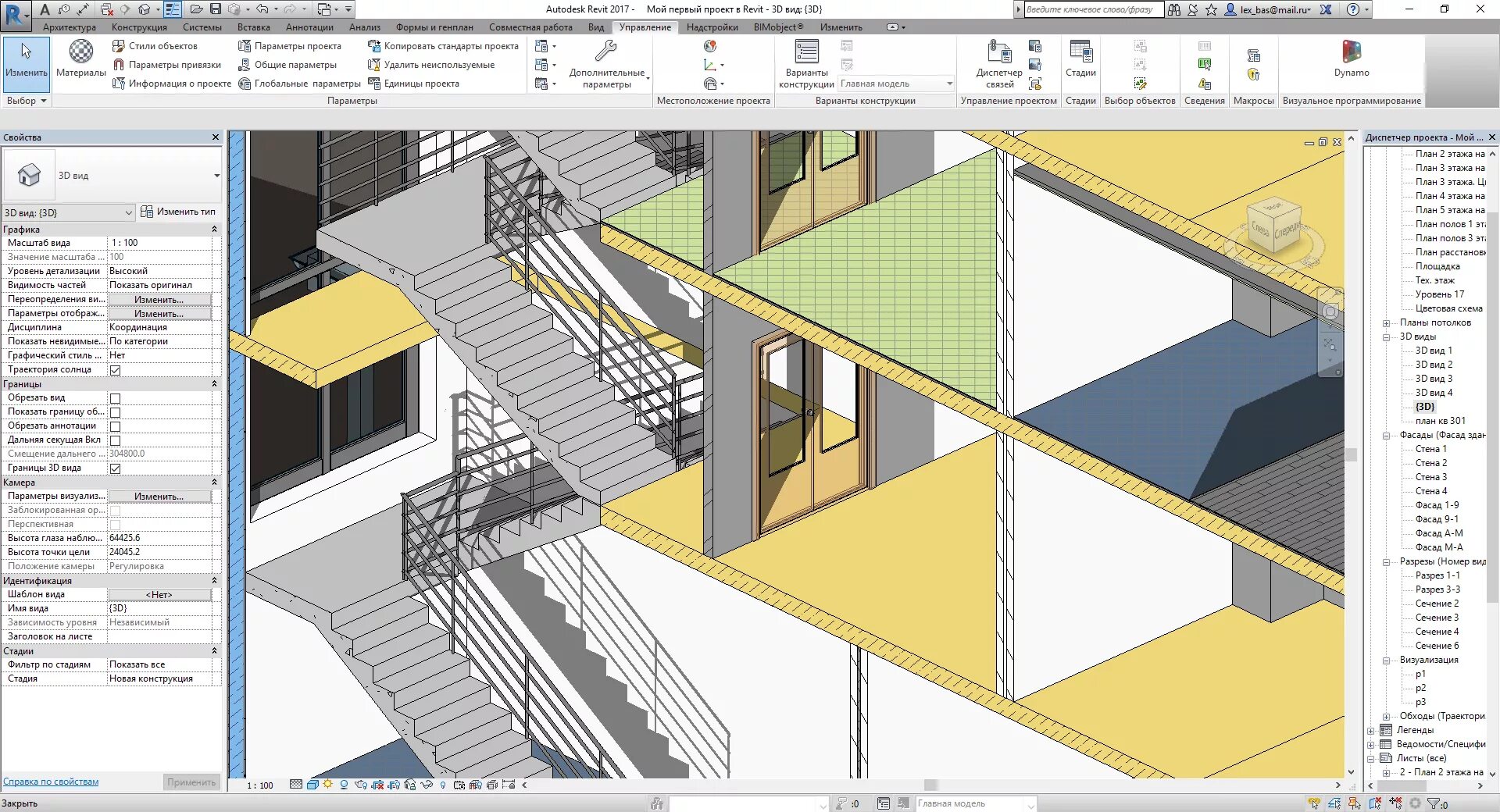The image size is (1500, 812).
Task: Click Purge Unused (Удалить неиспользуемые)
Action: [431, 65]
